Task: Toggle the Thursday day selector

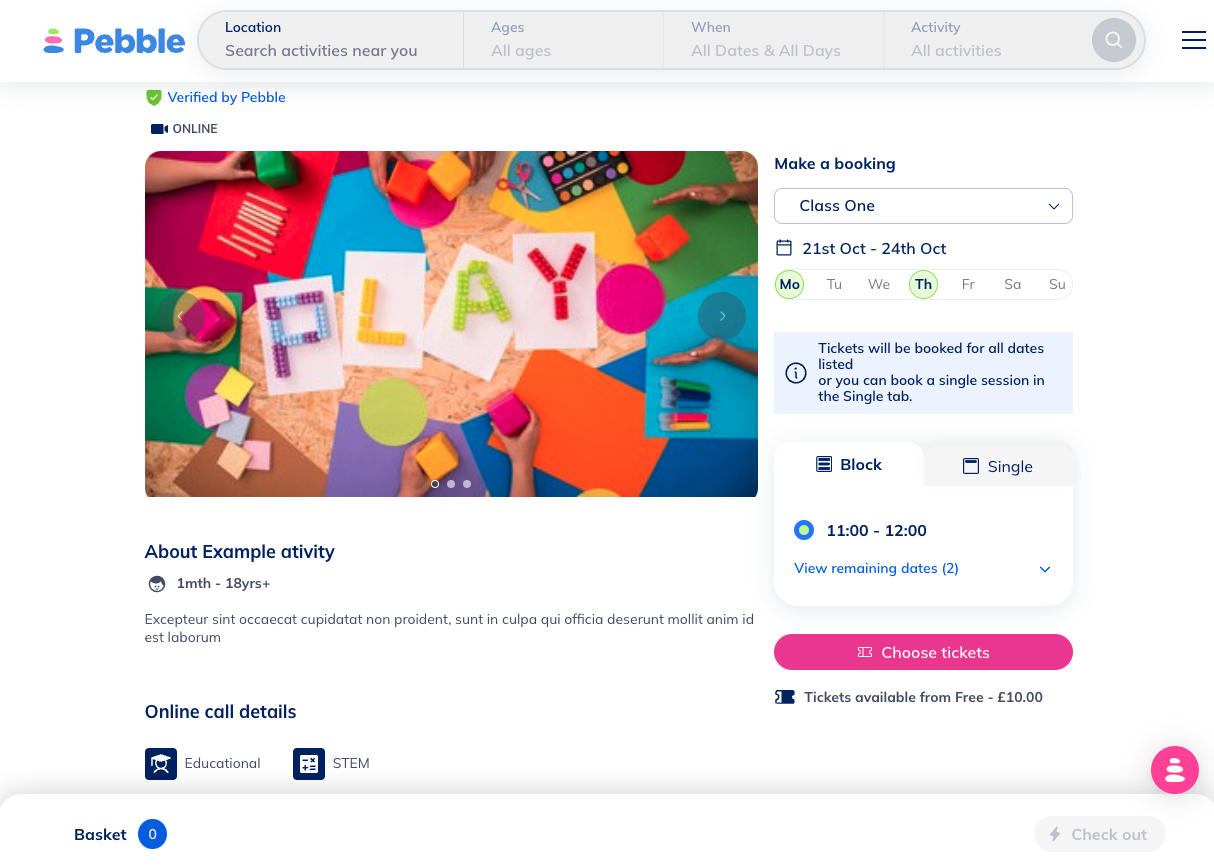Action: [x=923, y=285]
